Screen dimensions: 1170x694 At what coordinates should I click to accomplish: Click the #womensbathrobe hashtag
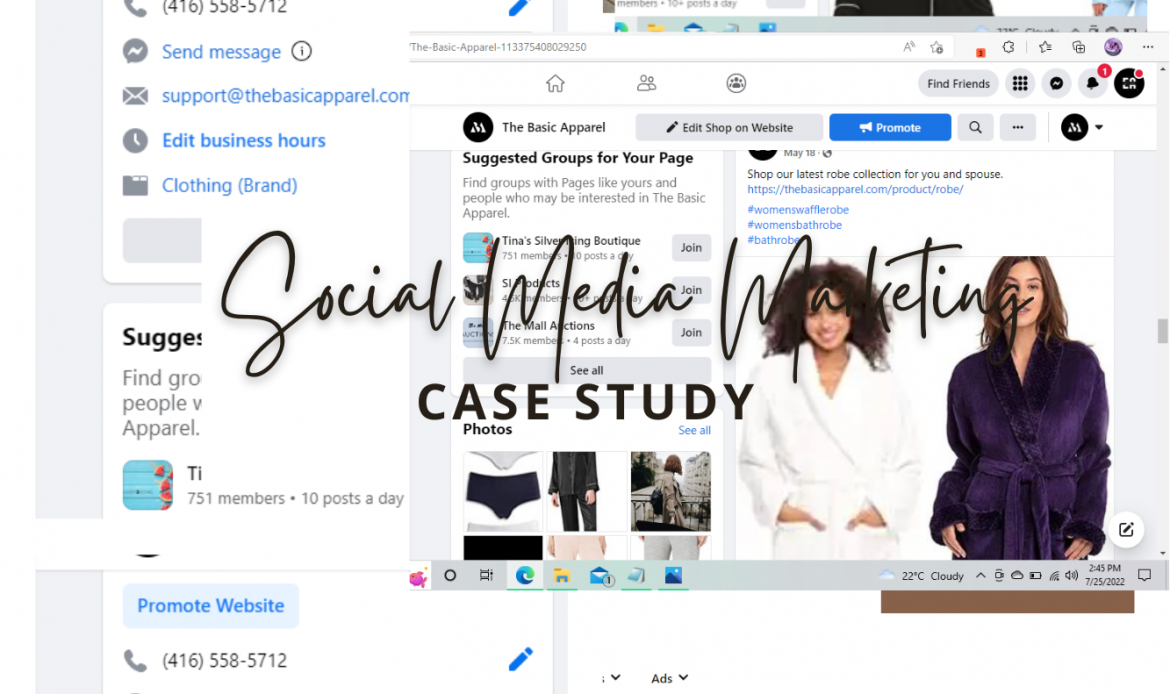794,225
